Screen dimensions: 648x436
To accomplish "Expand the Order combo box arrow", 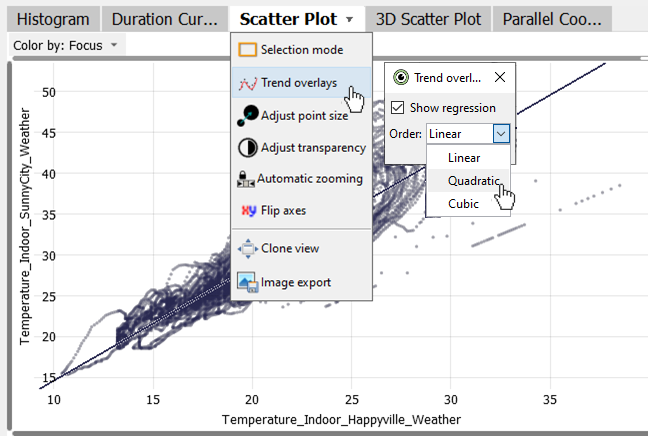I will (x=502, y=133).
